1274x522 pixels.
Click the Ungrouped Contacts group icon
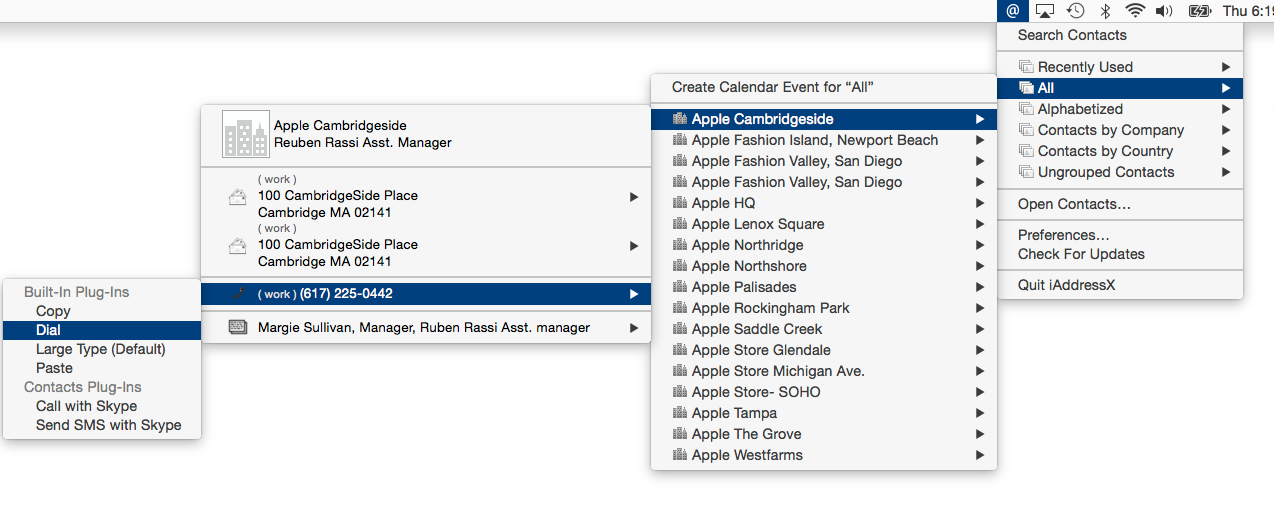pos(1026,172)
